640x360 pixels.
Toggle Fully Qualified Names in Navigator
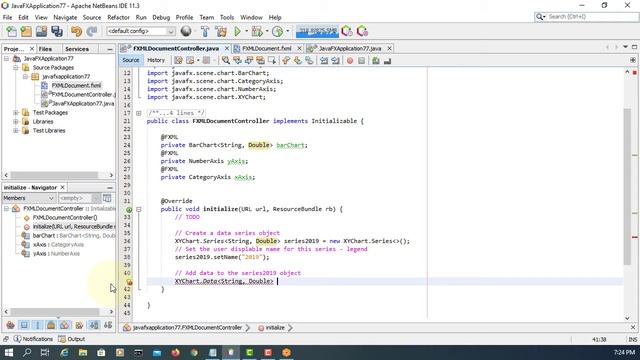point(79,325)
